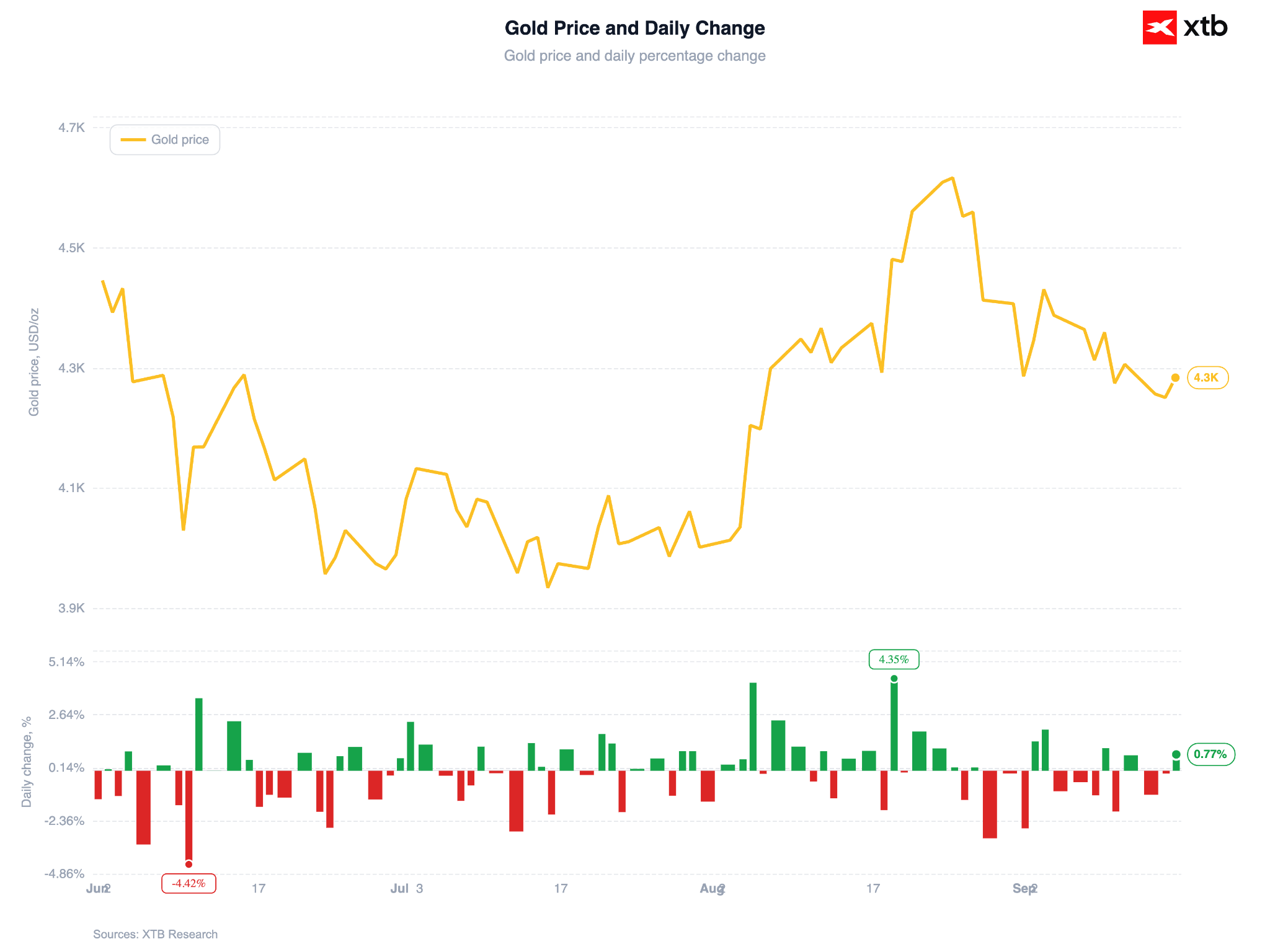Select the green dot beside 0.77% label

point(1176,754)
